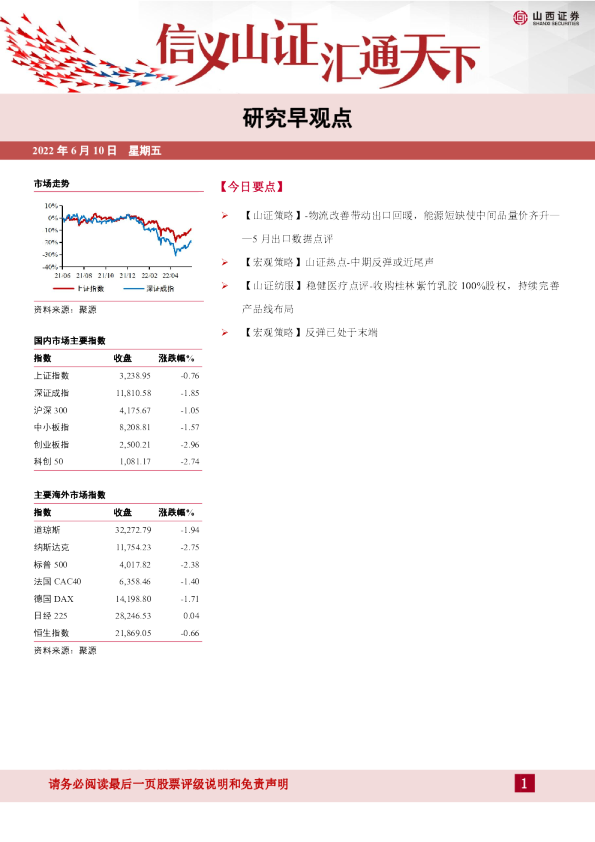Image resolution: width=595 pixels, height=842 pixels.
Task: Select the 纳斯达克 row in overseas table
Action: click(x=117, y=547)
